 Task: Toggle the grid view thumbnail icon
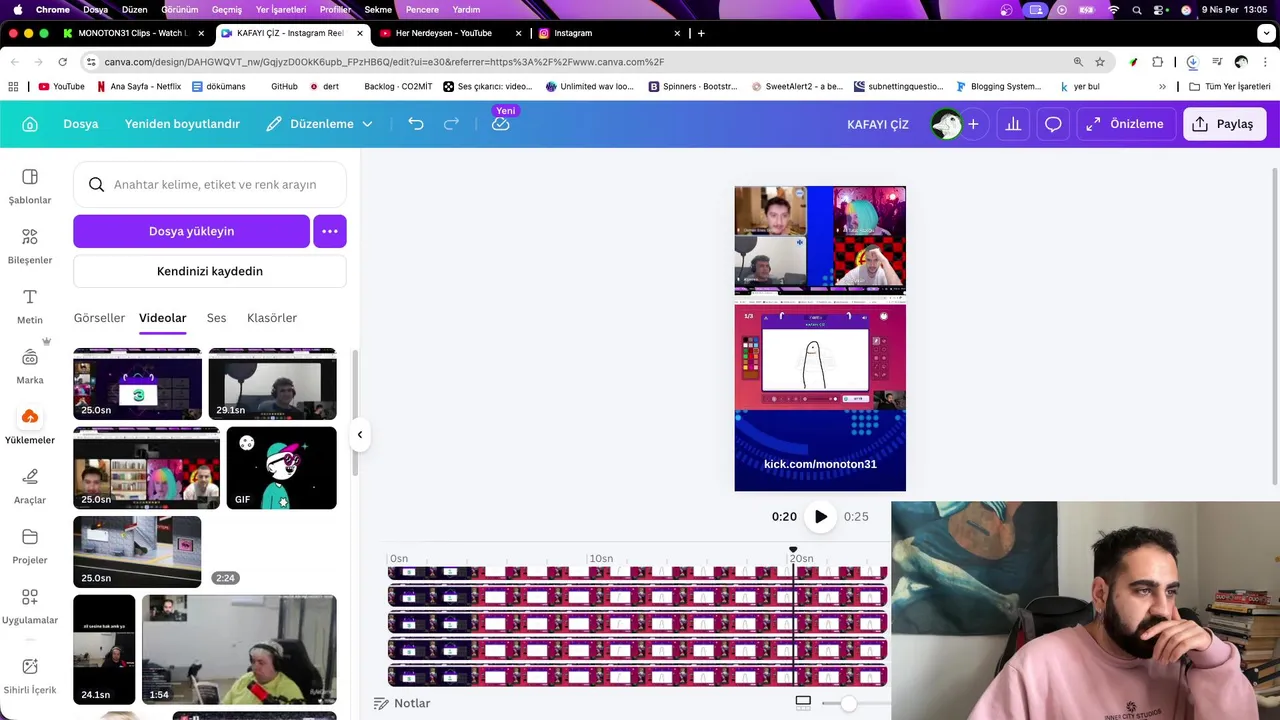coord(803,703)
